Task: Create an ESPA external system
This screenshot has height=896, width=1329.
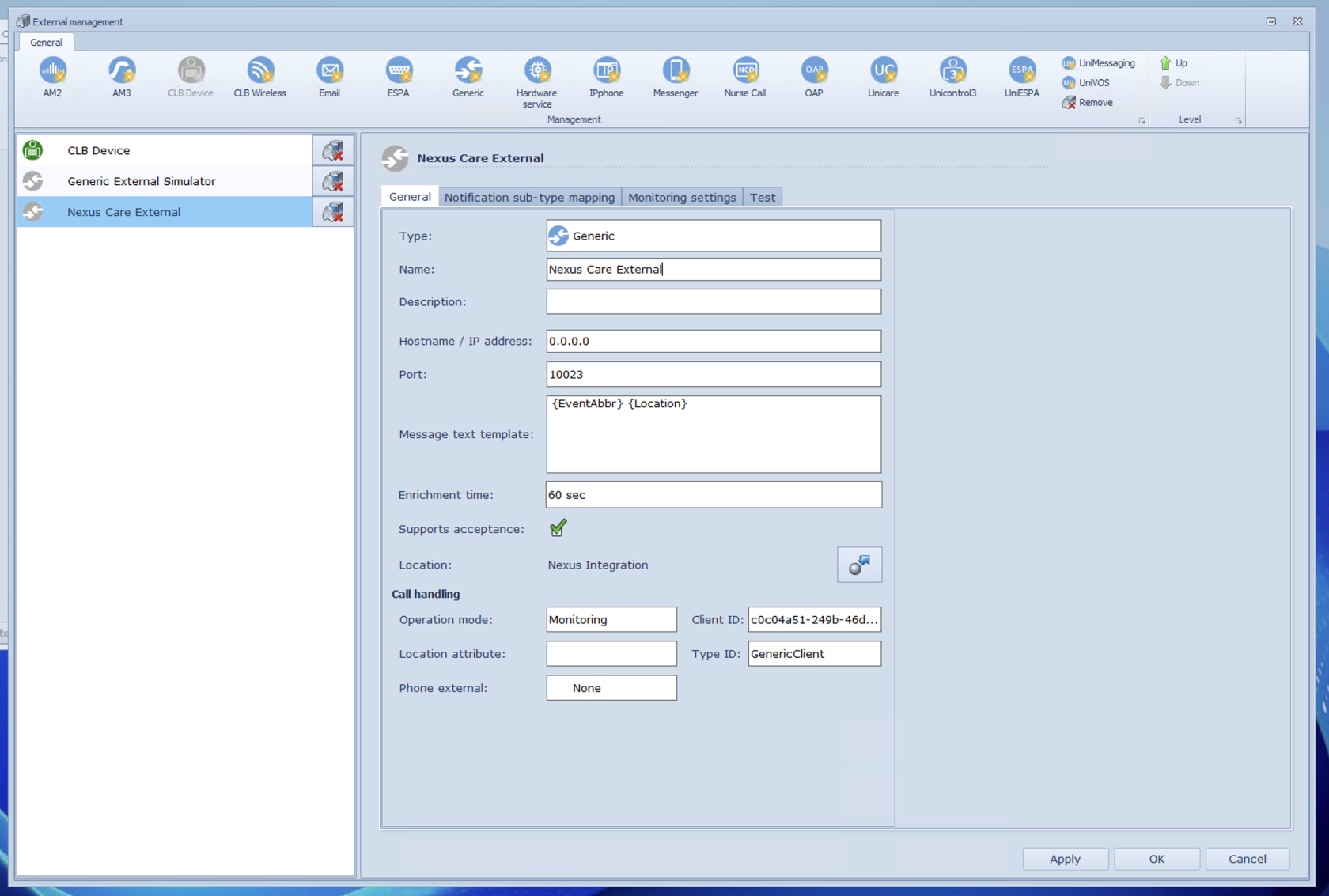Action: [x=398, y=75]
